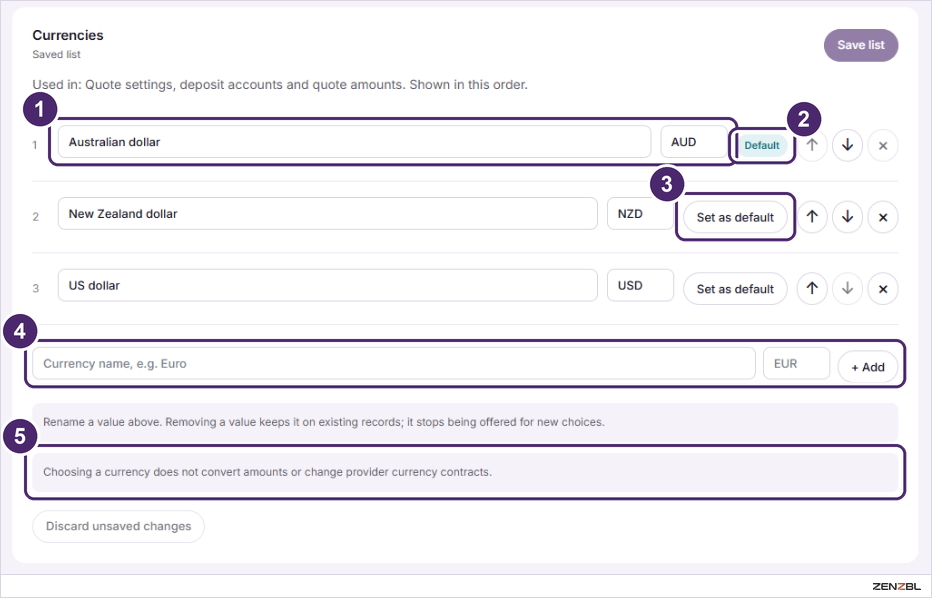The image size is (932, 598).
Task: Move New Zealand dollar down one position
Action: point(848,217)
